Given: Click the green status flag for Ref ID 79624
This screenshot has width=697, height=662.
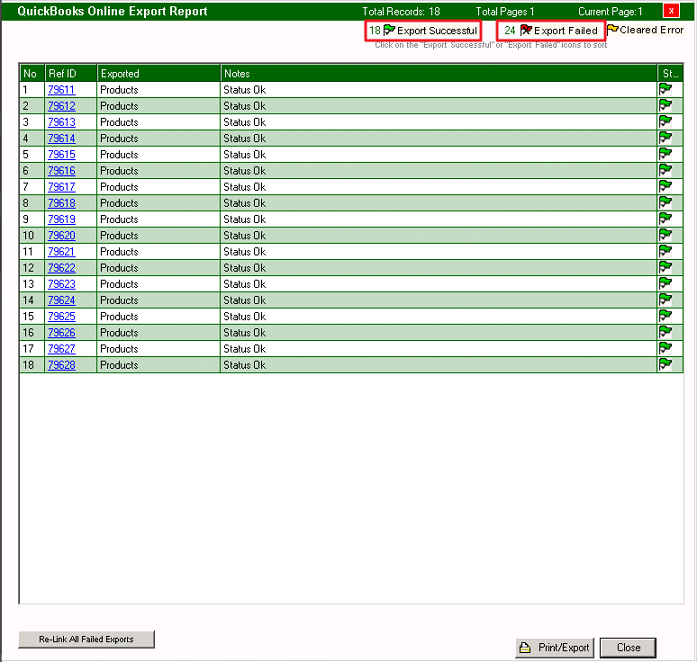Looking at the screenshot, I should pyautogui.click(x=665, y=300).
